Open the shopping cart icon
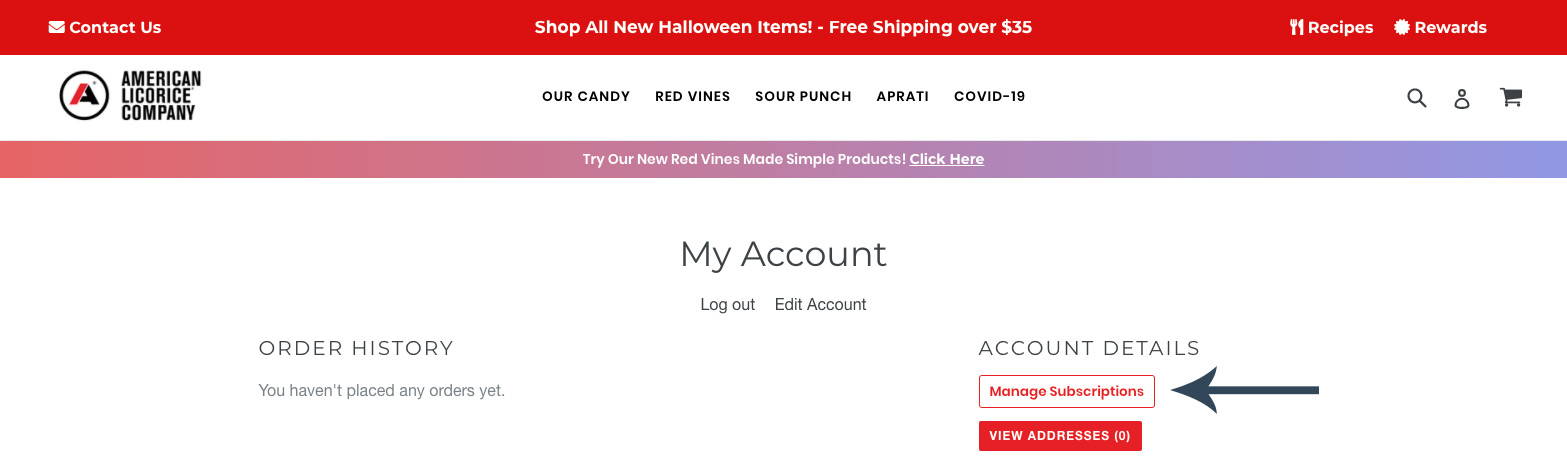Viewport: 1567px width, 469px height. click(1511, 97)
